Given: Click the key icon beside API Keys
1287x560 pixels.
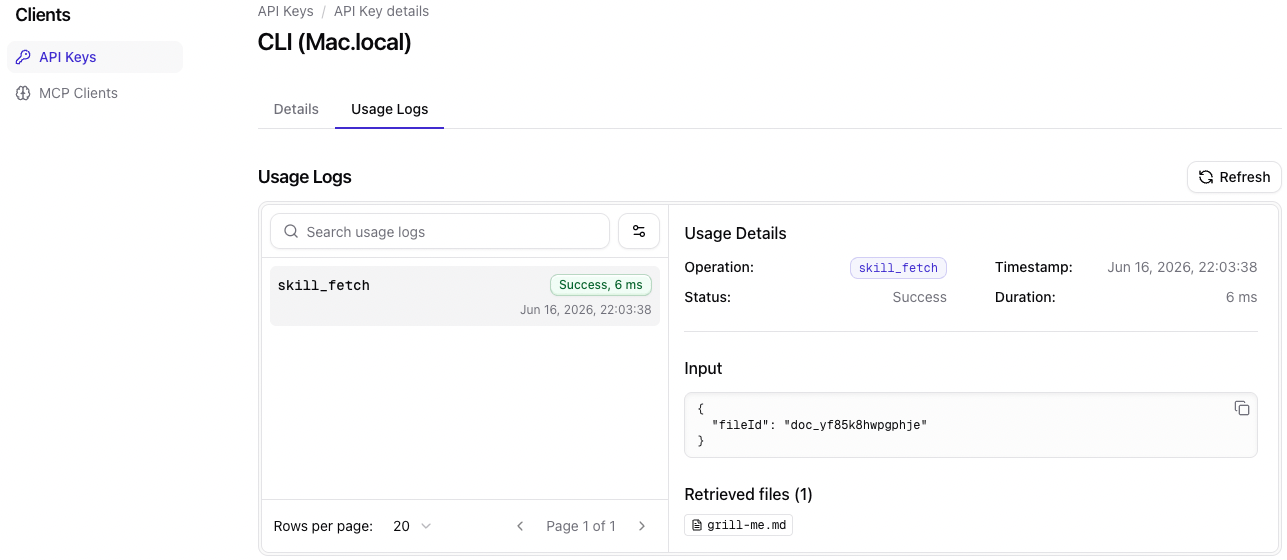Looking at the screenshot, I should point(23,57).
